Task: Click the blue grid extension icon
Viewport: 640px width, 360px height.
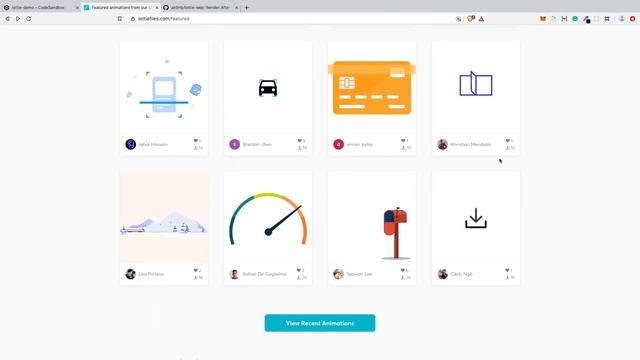Action: (x=607, y=19)
